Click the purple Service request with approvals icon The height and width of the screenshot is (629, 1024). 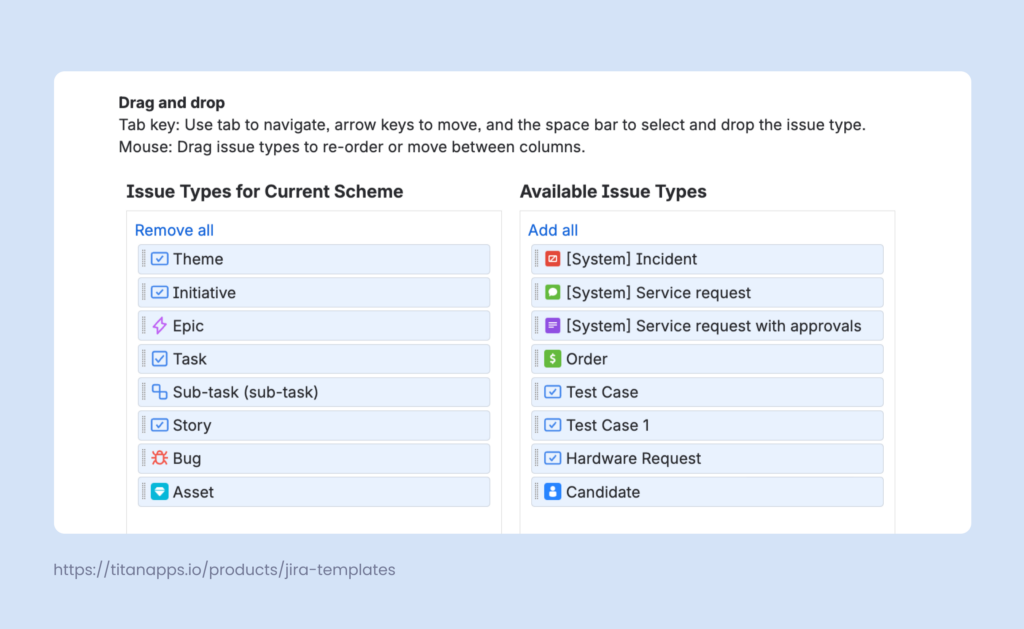pos(552,325)
